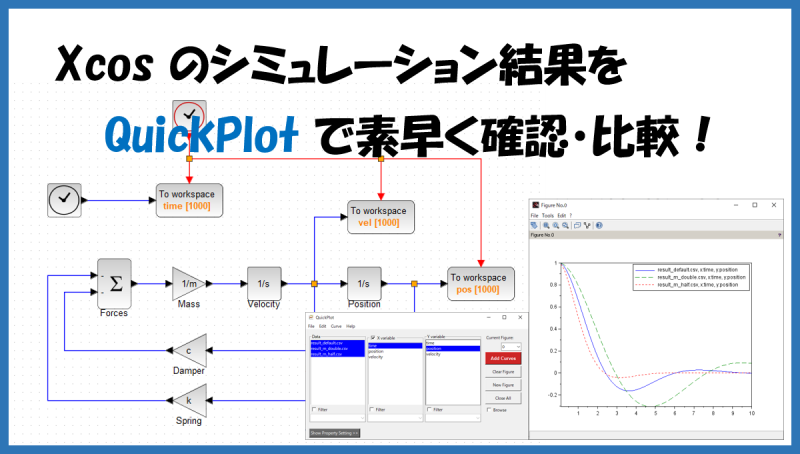Click the Clear Figure button
Screen dimensions: 800x454
coord(503,372)
